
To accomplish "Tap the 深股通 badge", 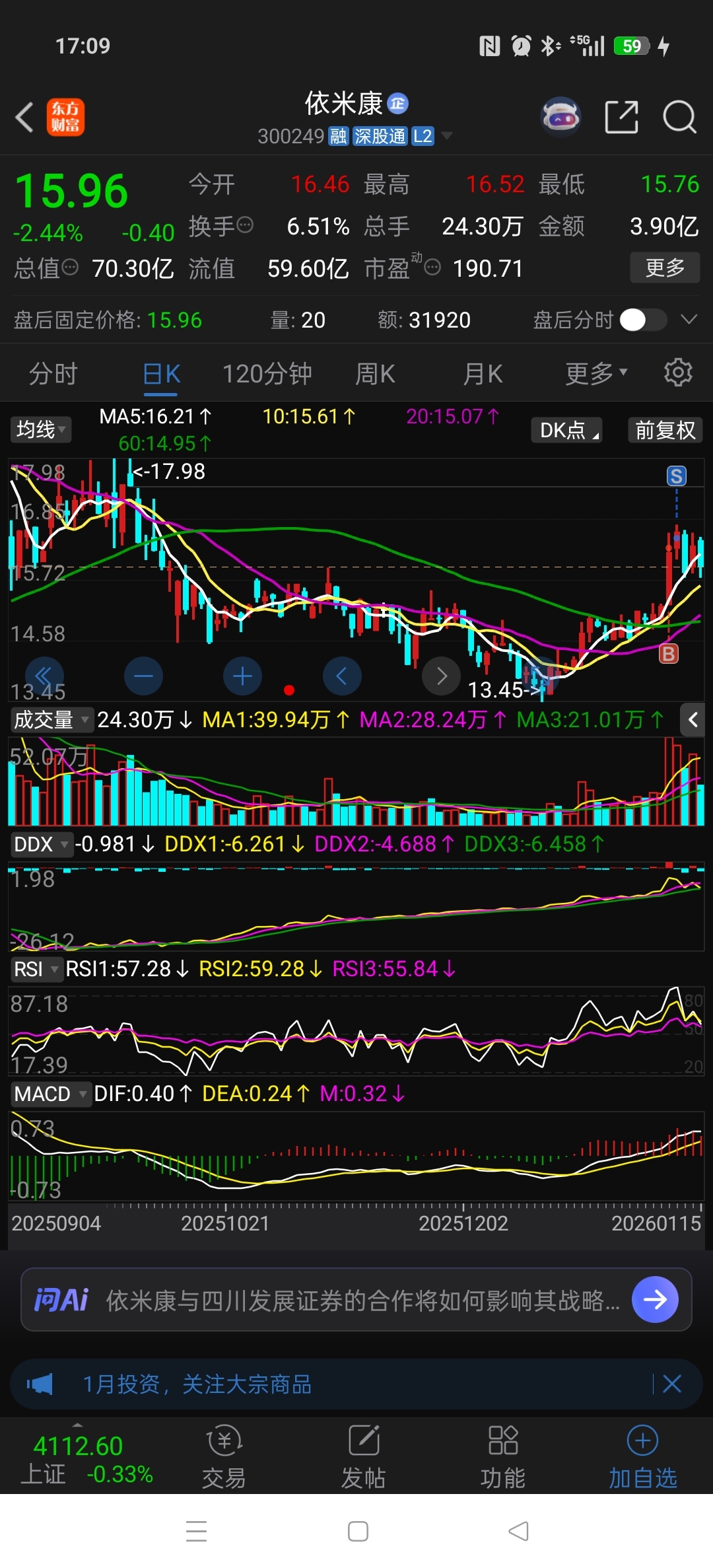I will coord(380,136).
